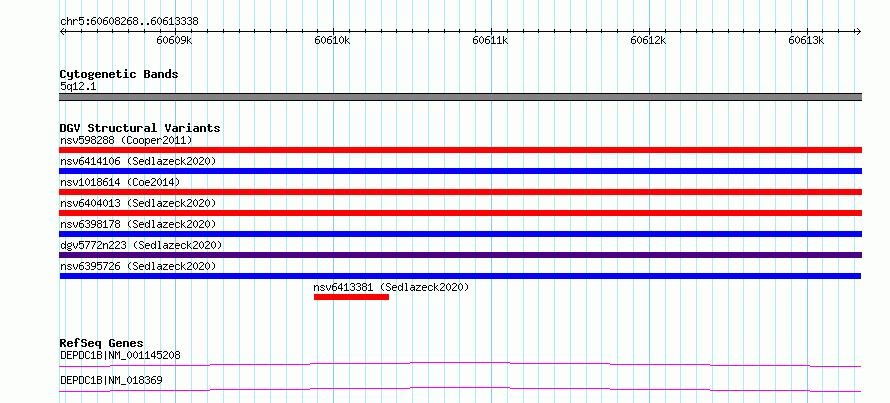Image resolution: width=890 pixels, height=403 pixels.
Task: Open the nsv6395726 (Sedlazeck2020) blue bar
Action: coord(460,276)
